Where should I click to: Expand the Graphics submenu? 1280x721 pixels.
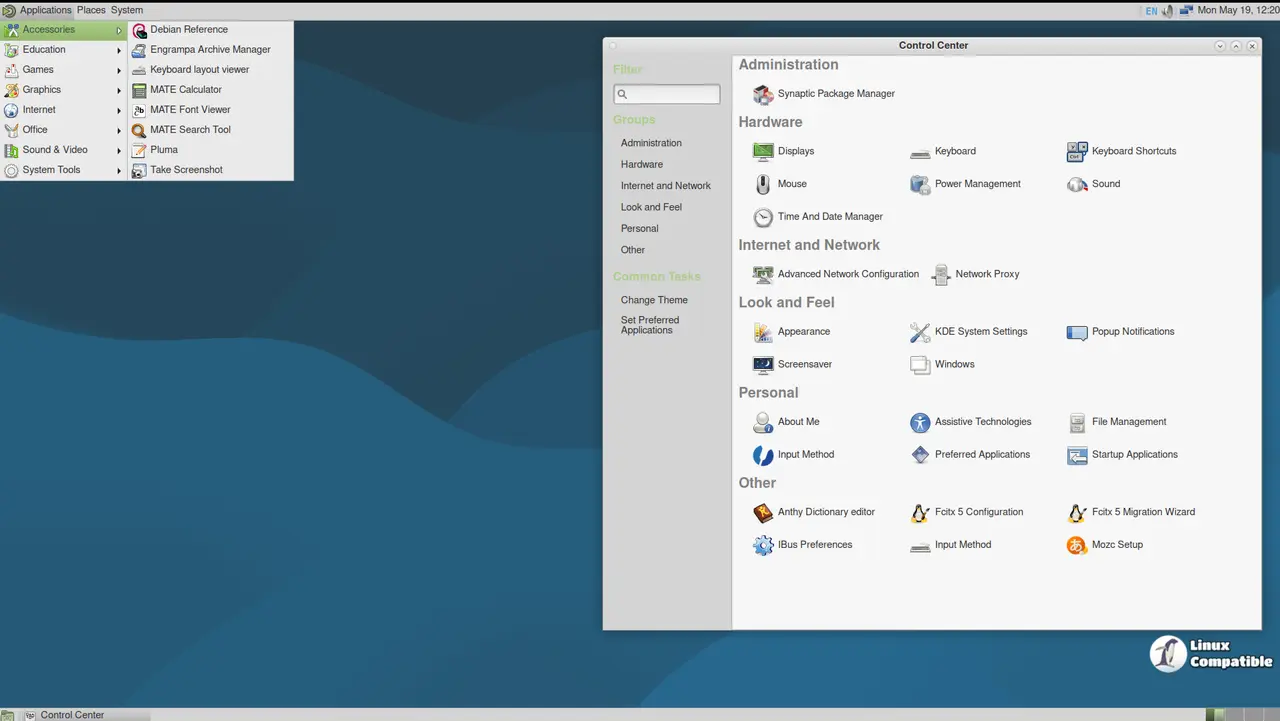41,89
